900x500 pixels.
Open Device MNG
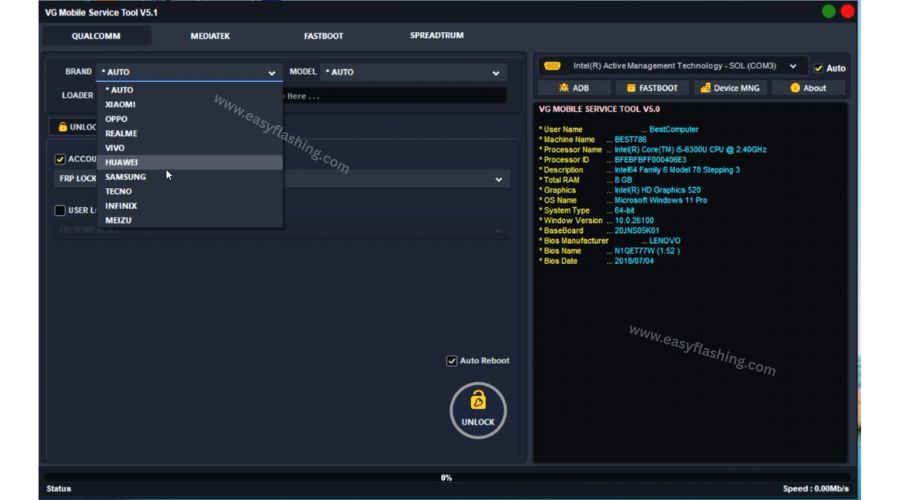point(730,88)
